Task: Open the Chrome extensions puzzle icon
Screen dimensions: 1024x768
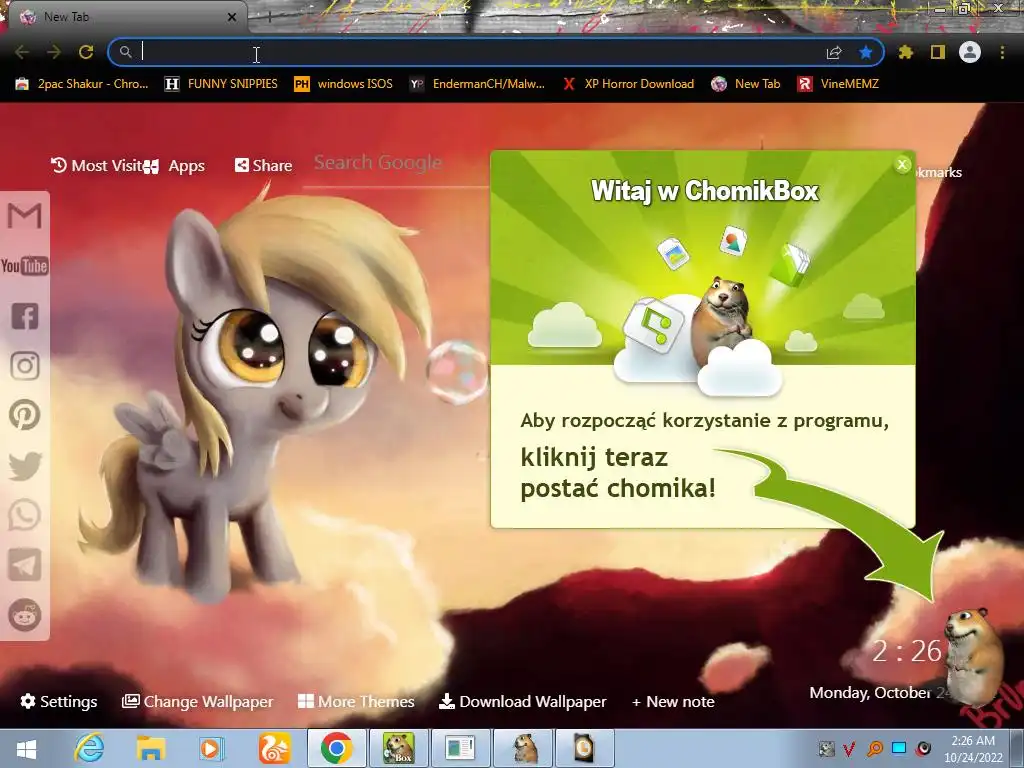Action: click(x=906, y=52)
